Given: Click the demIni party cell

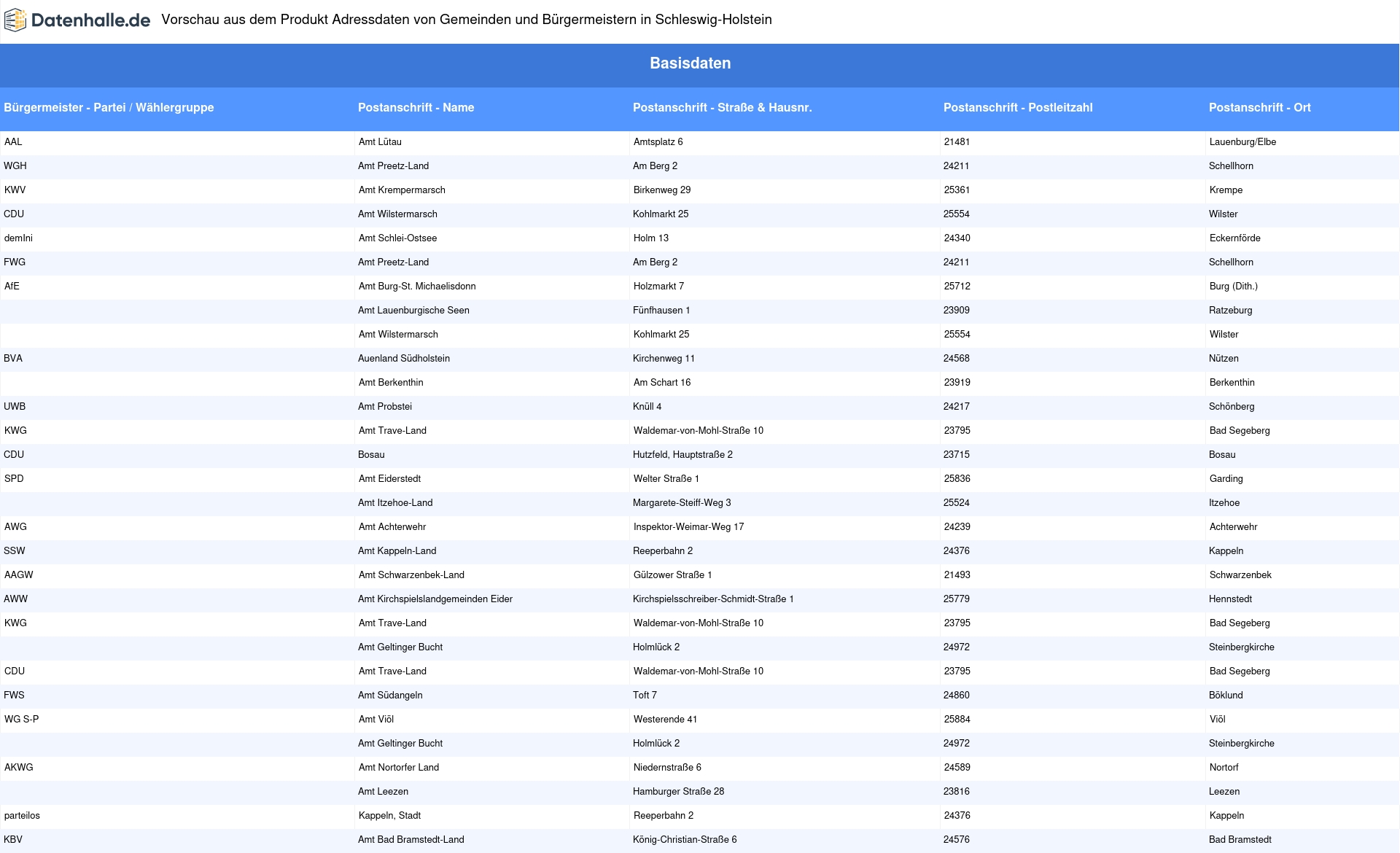Looking at the screenshot, I should point(18,238).
